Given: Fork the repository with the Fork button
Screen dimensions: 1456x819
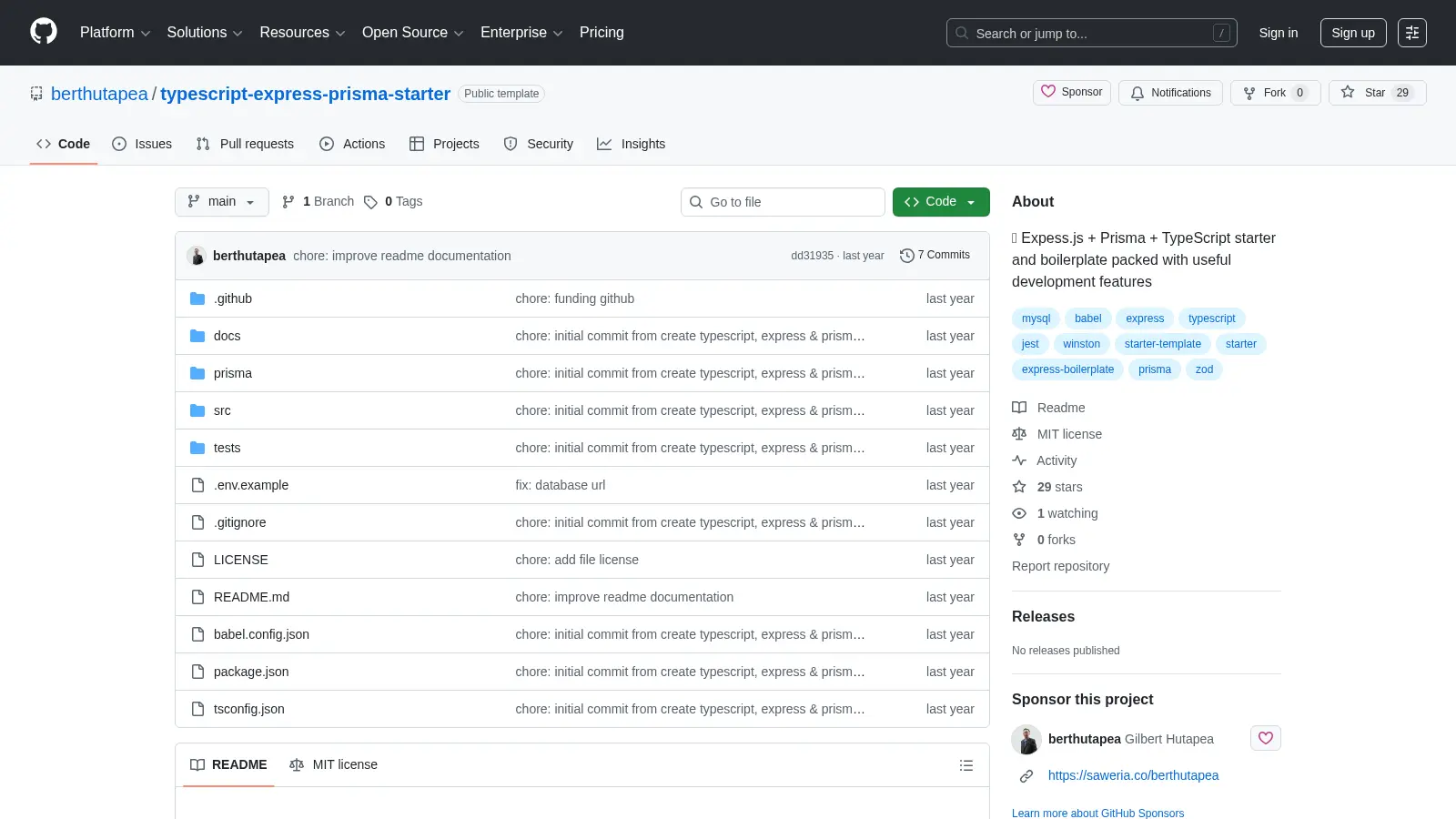Looking at the screenshot, I should [1275, 93].
